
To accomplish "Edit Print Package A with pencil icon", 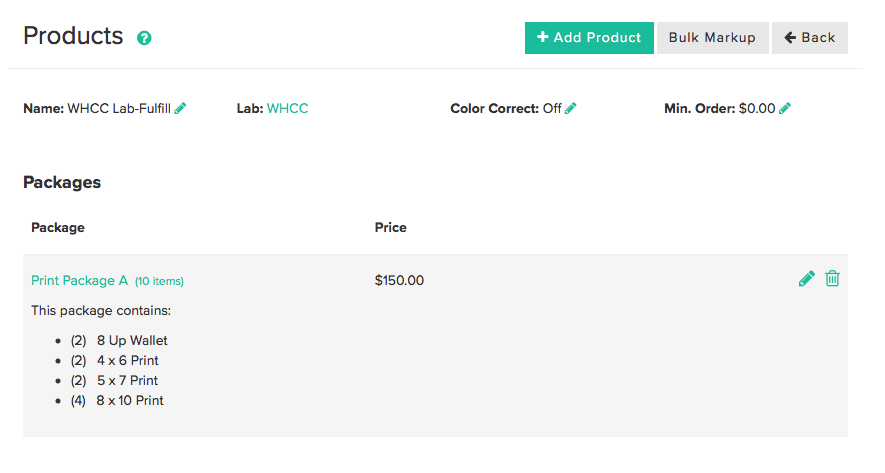I will [x=807, y=279].
